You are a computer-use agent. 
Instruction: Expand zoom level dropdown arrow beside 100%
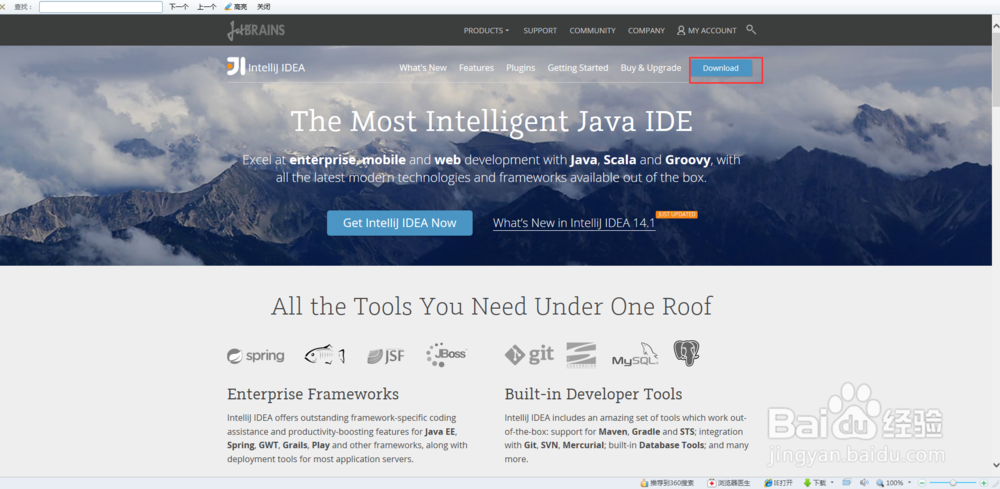pyautogui.click(x=909, y=482)
